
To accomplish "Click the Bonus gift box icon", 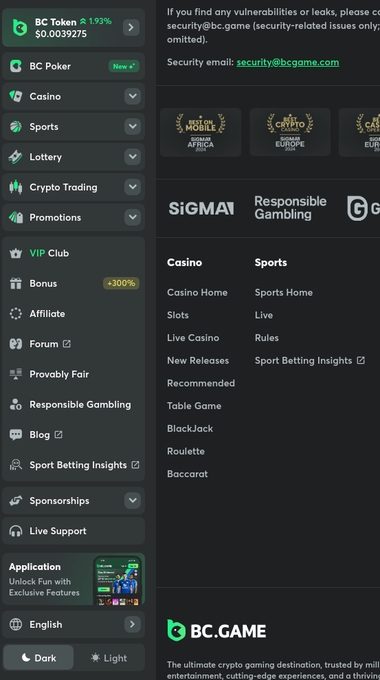I will 16,284.
